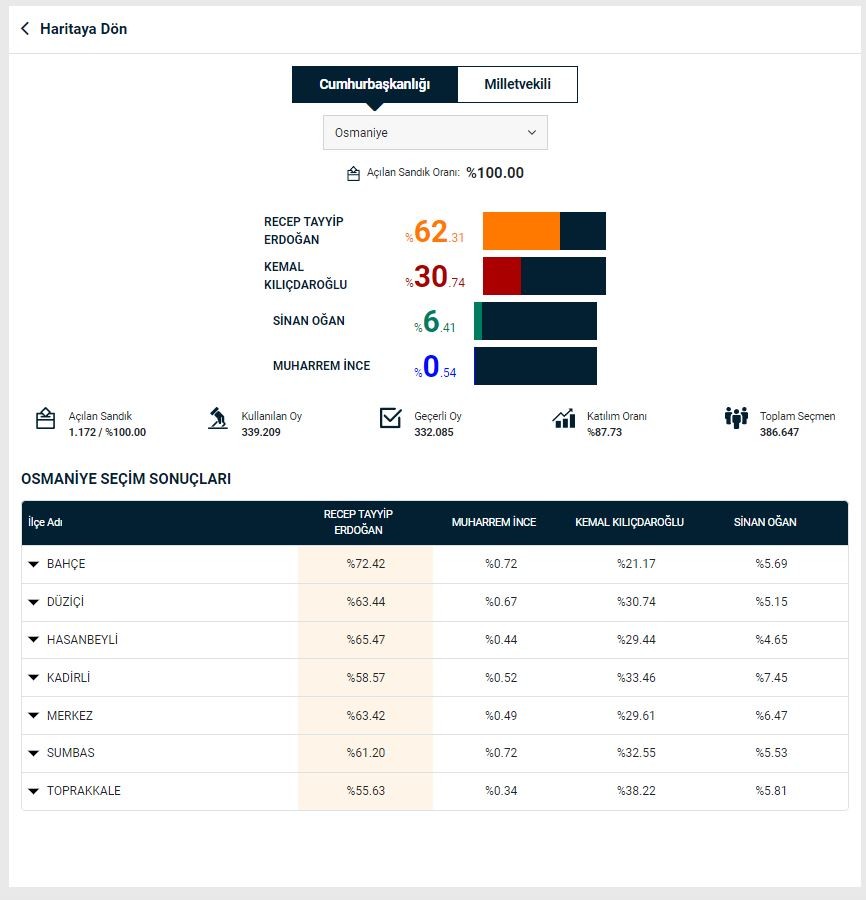
Task: Switch to the Milletvekili tab
Action: [517, 85]
